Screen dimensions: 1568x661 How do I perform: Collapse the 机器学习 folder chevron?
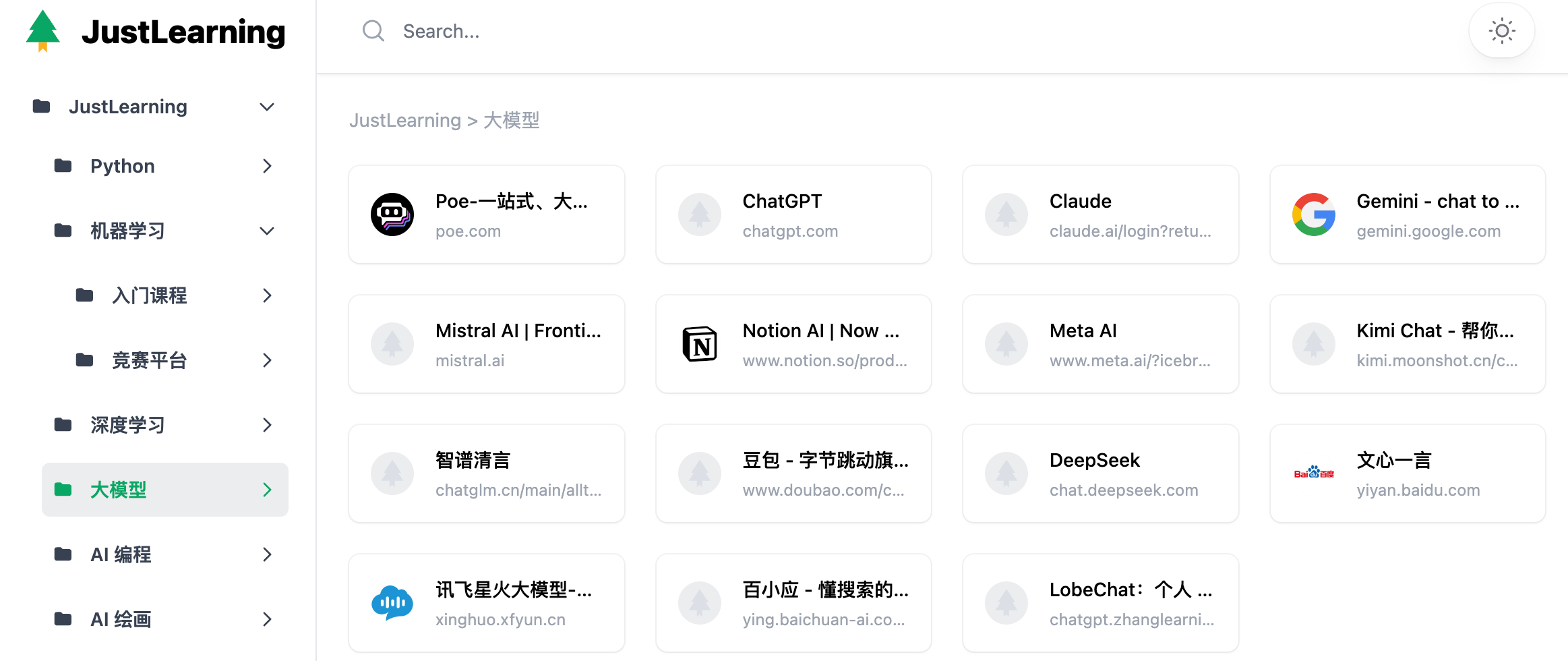(267, 231)
